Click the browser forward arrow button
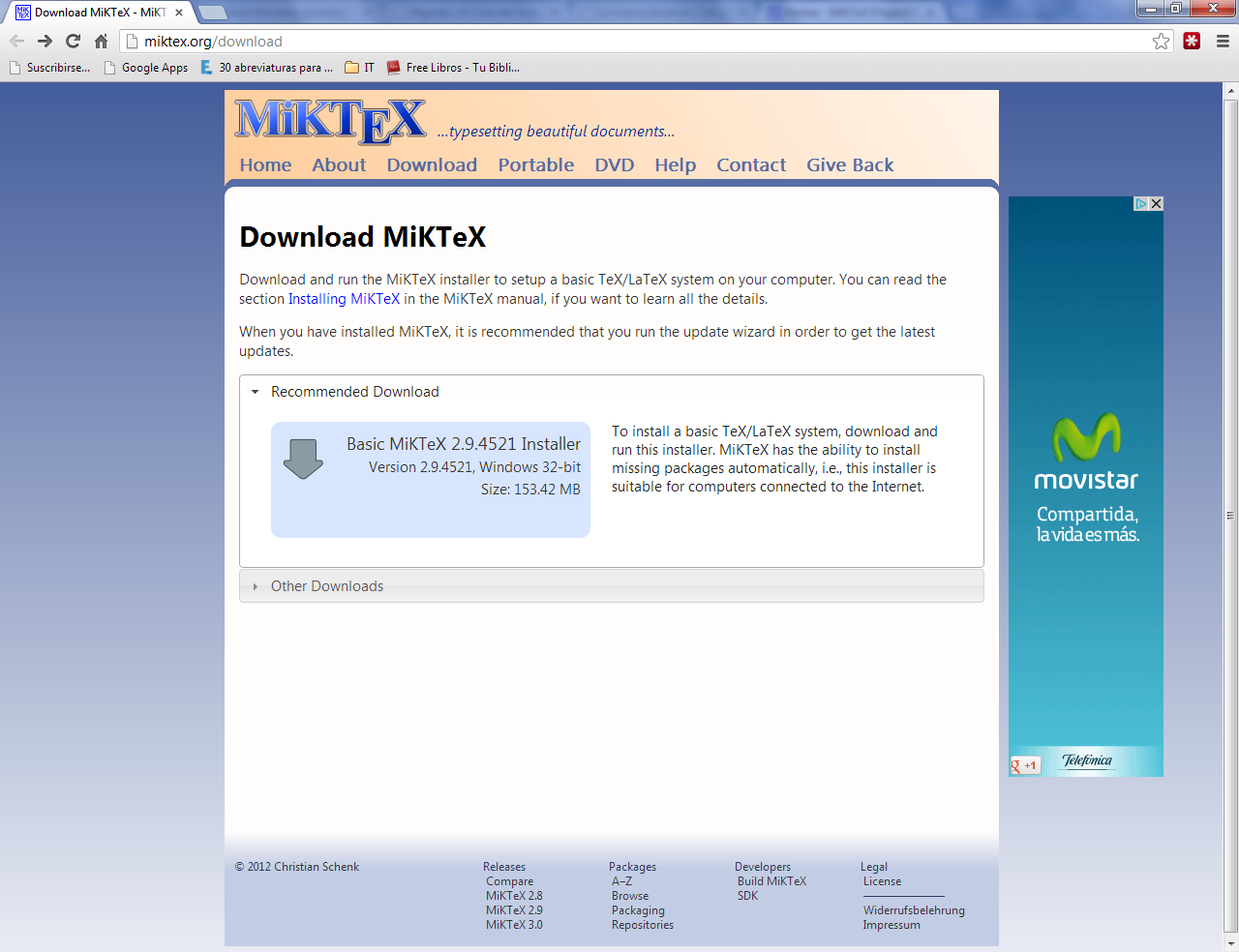Screen dimensions: 1239x952 coord(45,41)
